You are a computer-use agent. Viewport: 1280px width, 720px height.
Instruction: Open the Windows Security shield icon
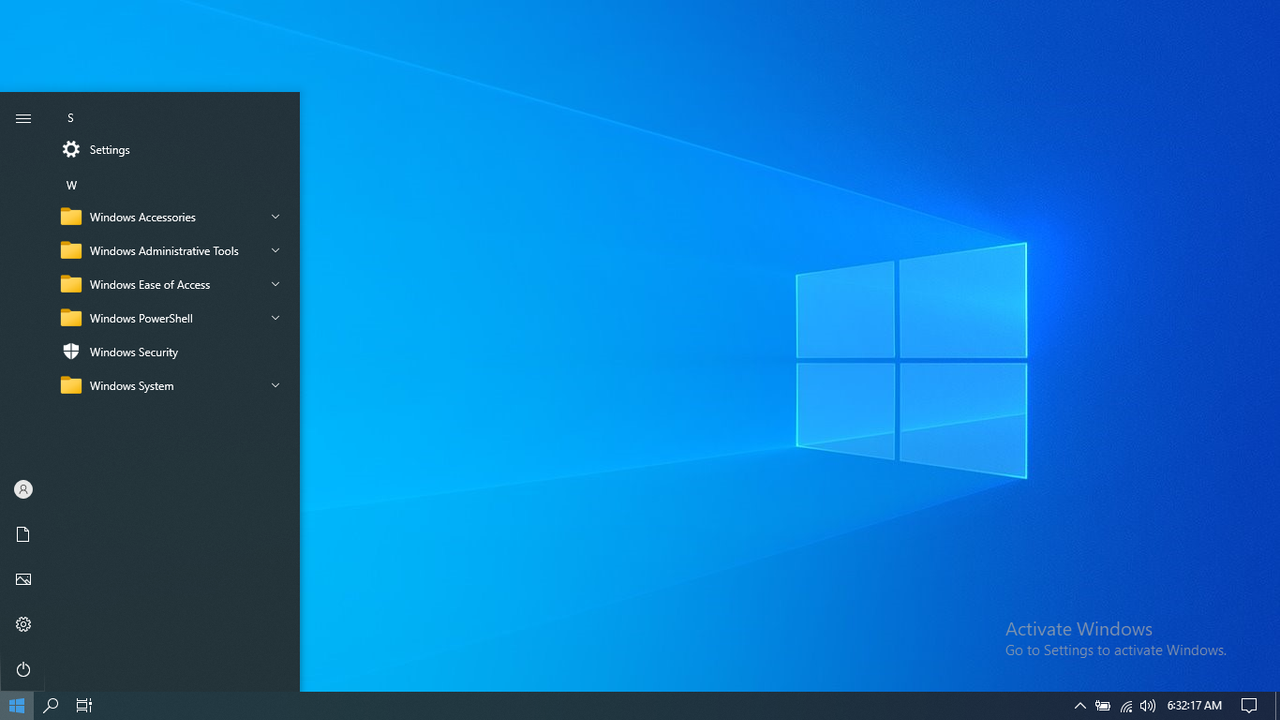point(71,351)
